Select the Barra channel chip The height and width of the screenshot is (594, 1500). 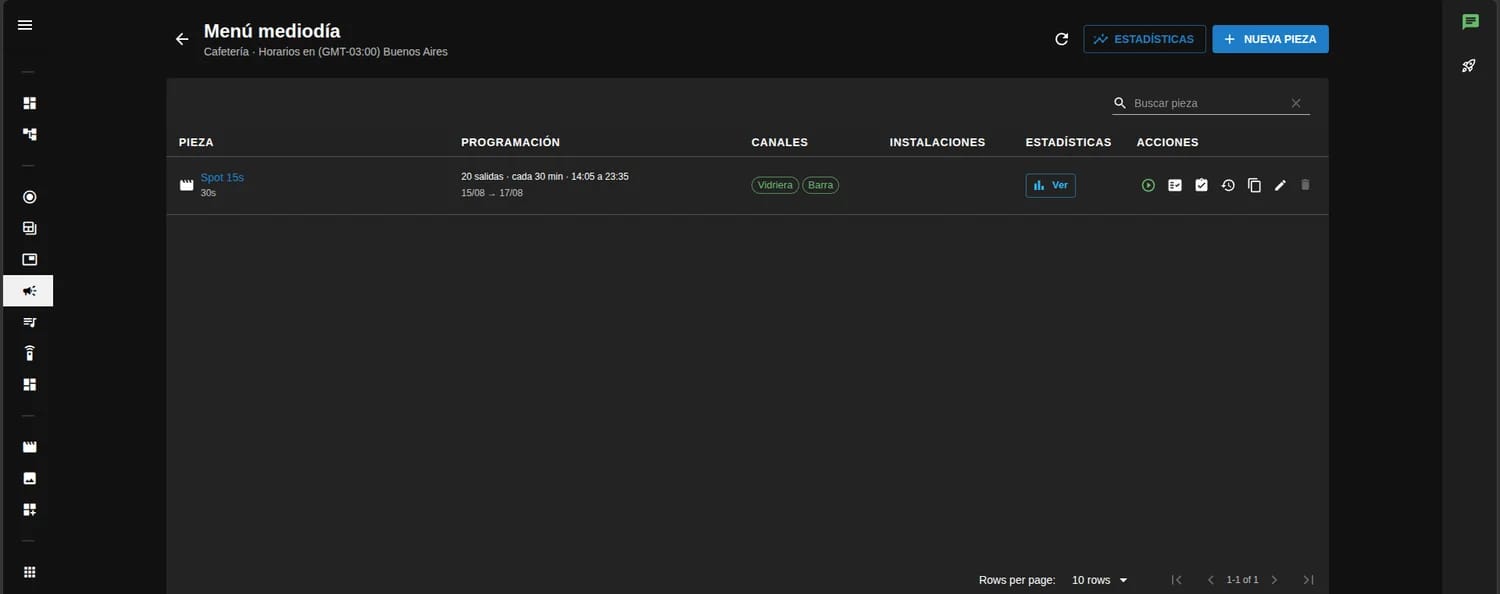[x=820, y=185]
